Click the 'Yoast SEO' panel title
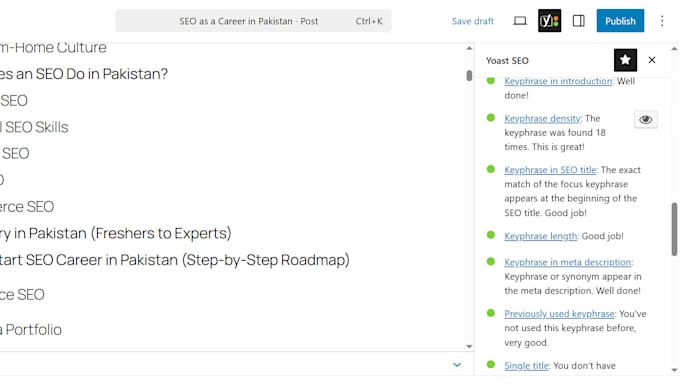Viewport: 680px width, 392px height. (507, 60)
